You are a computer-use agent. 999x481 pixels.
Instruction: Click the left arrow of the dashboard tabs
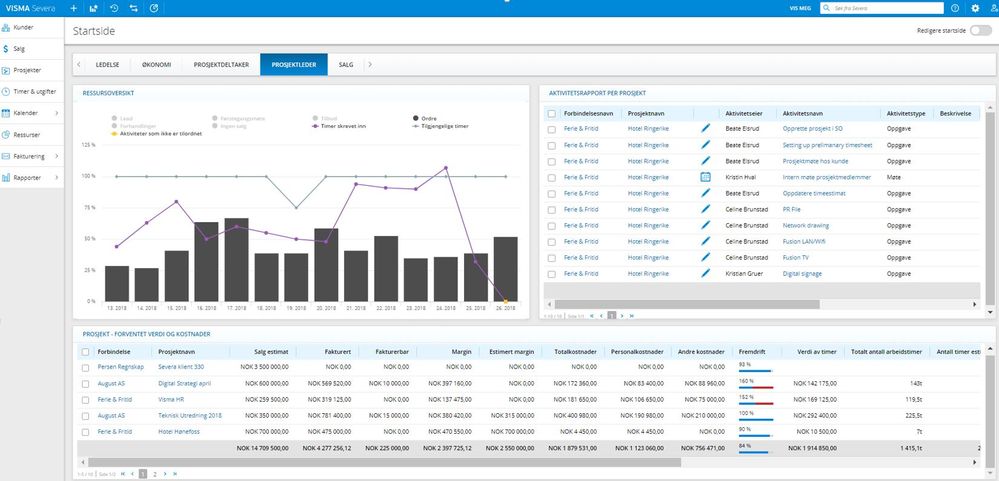79,64
